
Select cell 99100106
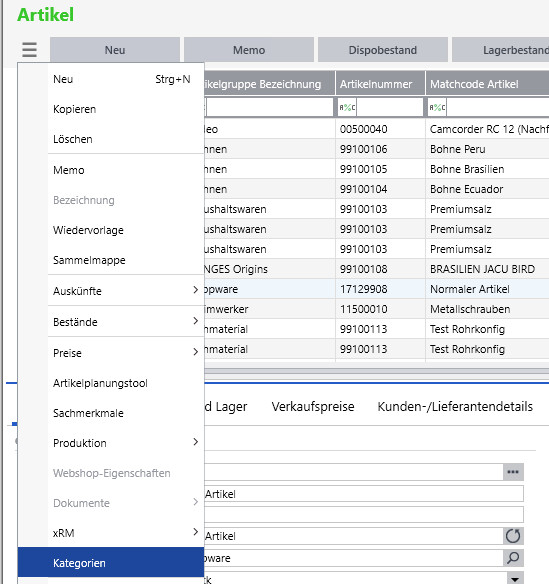tap(380, 149)
